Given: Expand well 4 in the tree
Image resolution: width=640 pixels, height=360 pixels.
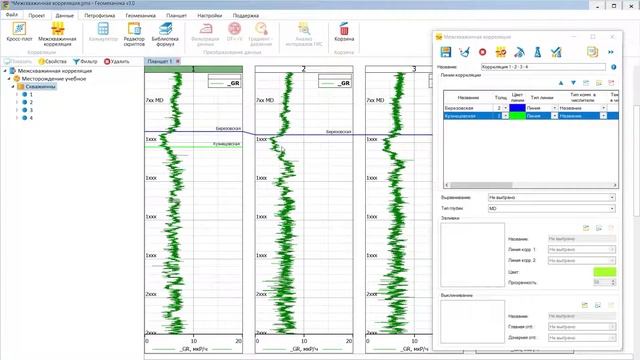Looking at the screenshot, I should [17, 118].
